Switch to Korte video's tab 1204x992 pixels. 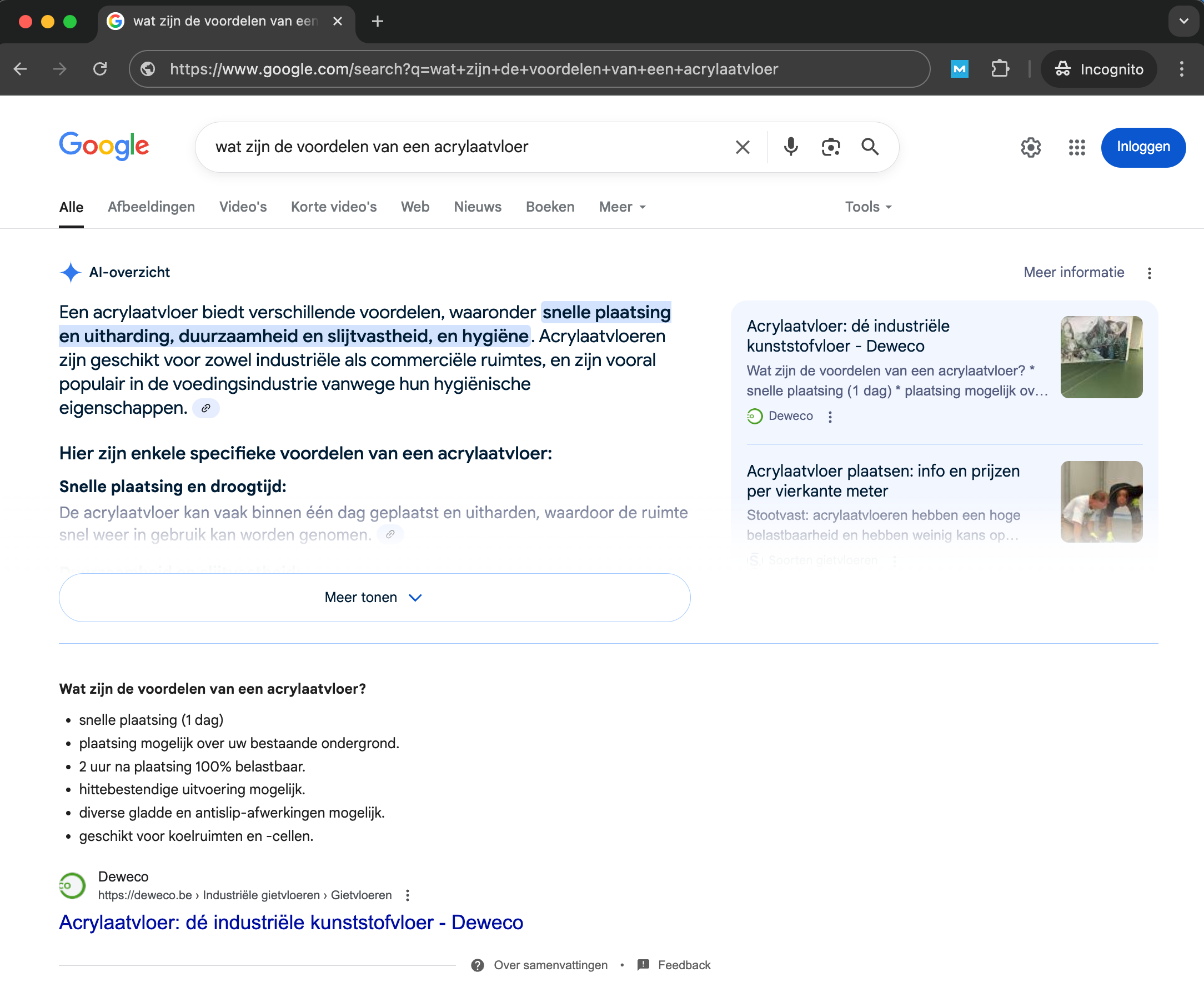coord(334,207)
